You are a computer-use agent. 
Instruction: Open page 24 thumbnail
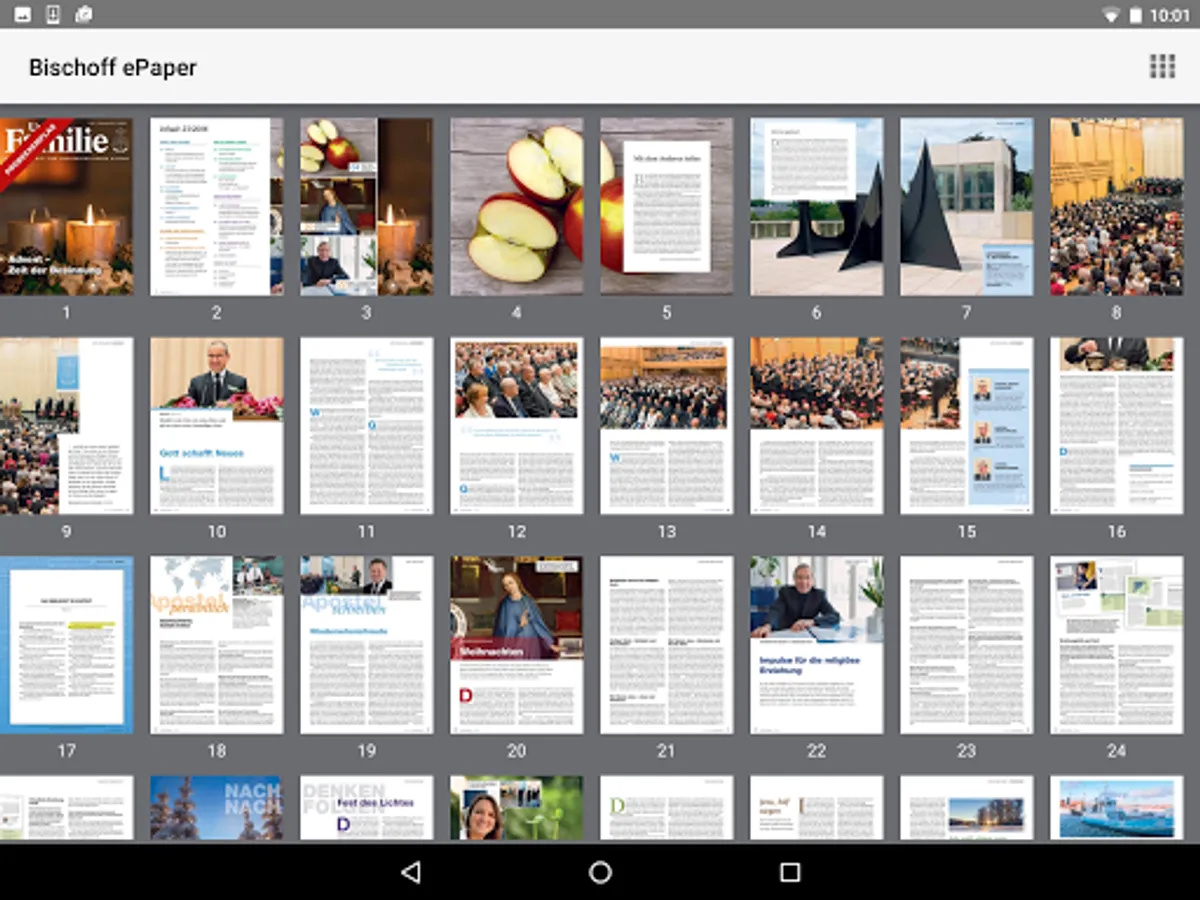coord(1117,645)
